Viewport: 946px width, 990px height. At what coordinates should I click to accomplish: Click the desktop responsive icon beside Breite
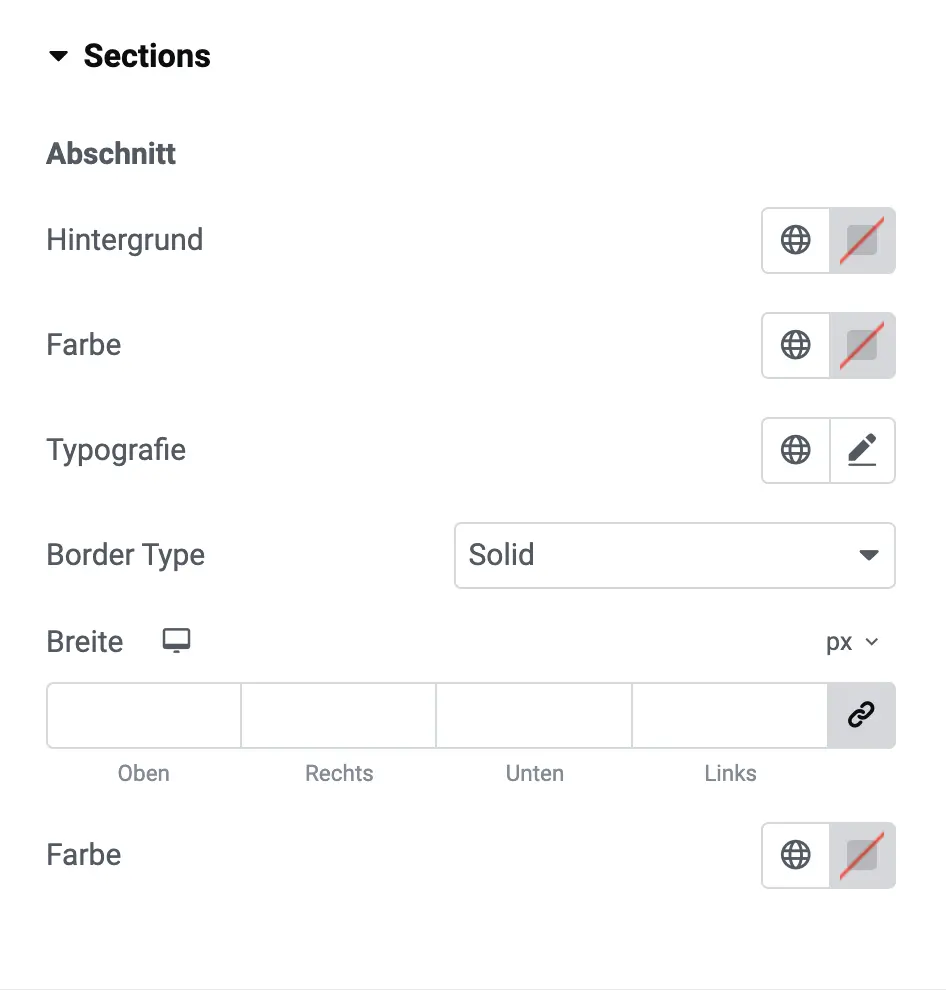[176, 641]
